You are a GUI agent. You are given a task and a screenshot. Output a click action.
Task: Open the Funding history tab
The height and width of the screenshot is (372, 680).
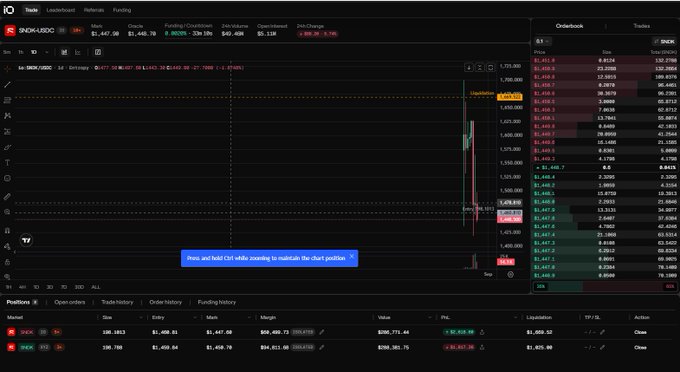pyautogui.click(x=217, y=302)
